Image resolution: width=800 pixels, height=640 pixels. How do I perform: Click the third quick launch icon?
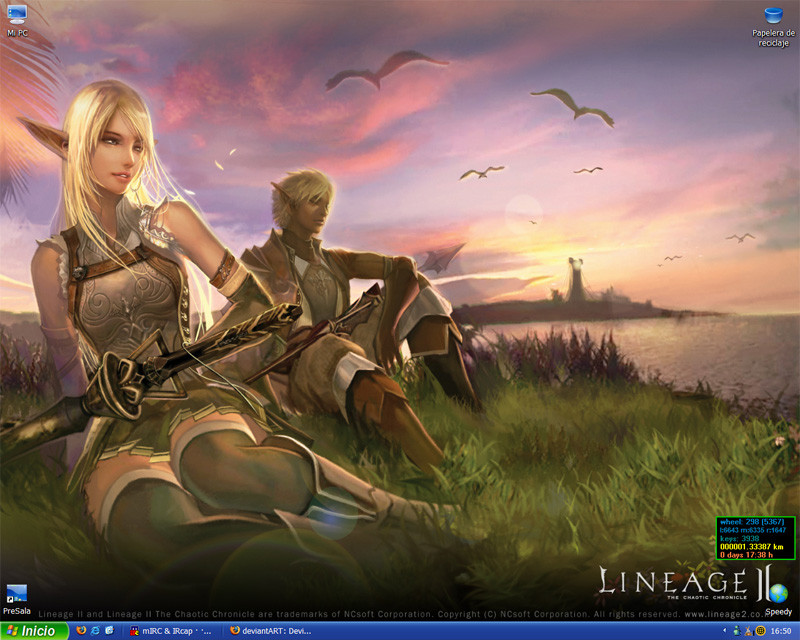[x=109, y=631]
